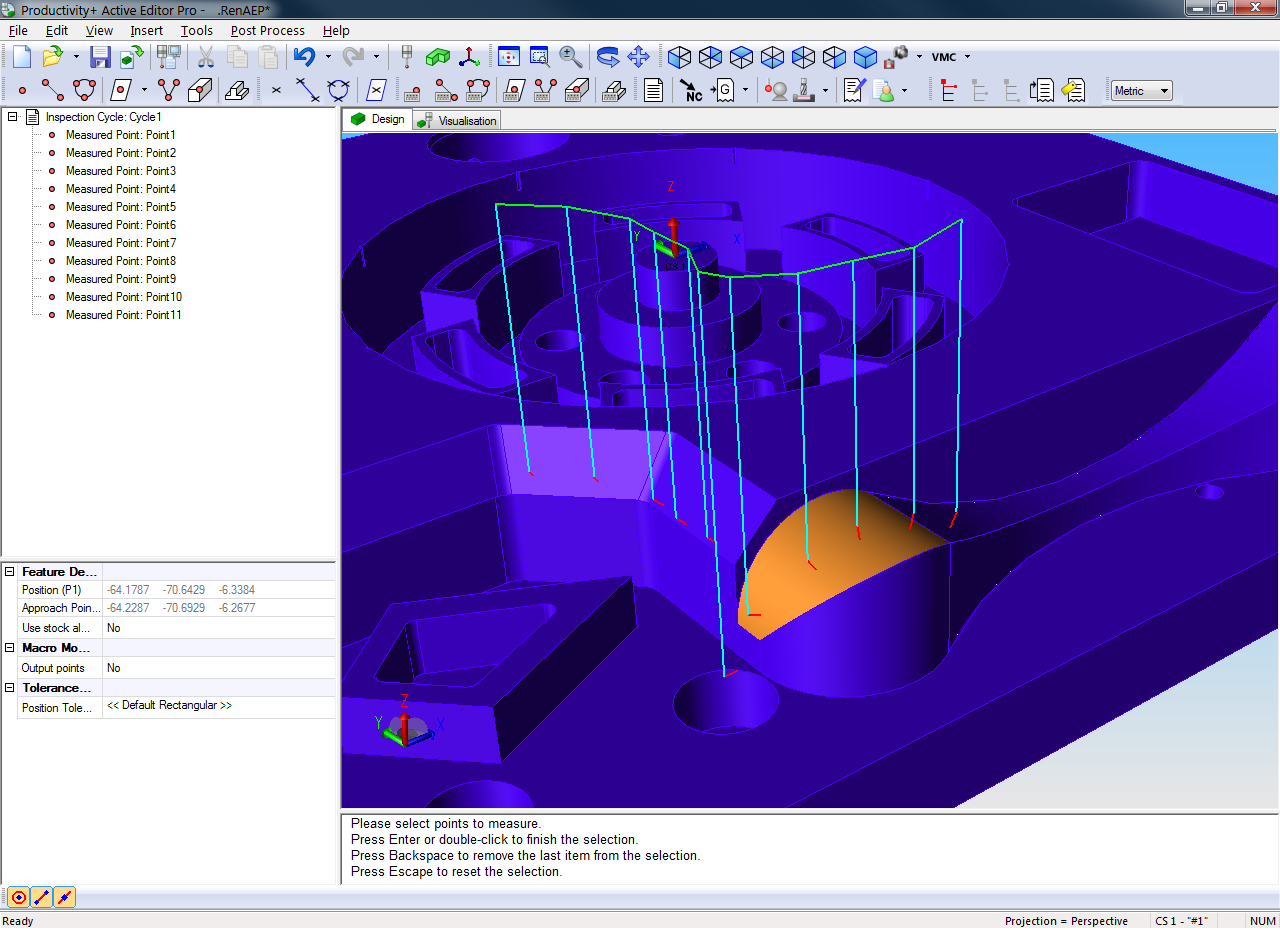Image resolution: width=1280 pixels, height=930 pixels.
Task: Switch to the Visualisation tab
Action: tap(457, 121)
